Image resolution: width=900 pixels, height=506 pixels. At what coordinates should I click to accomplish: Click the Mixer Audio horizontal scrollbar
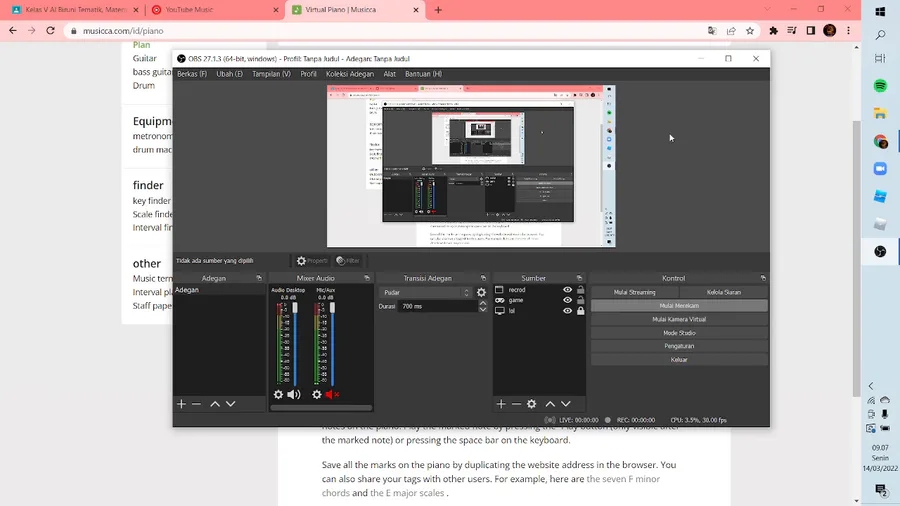tap(321, 408)
